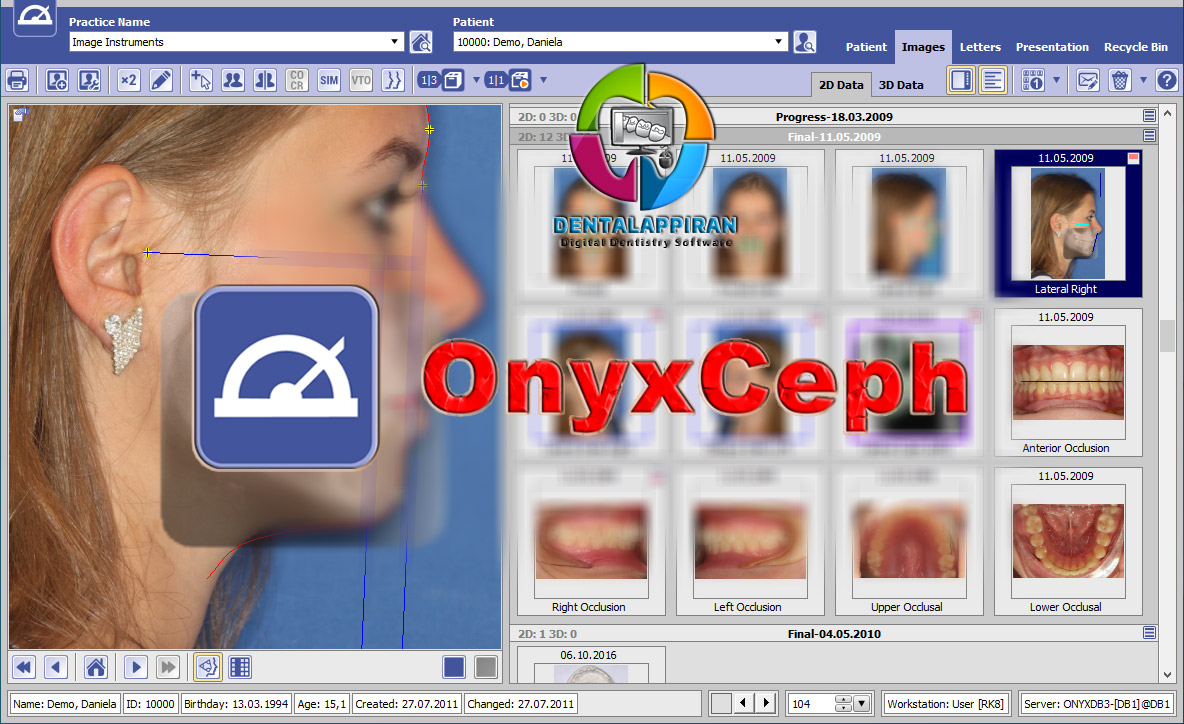The width and height of the screenshot is (1184, 724).
Task: Go to previous image with left arrow
Action: [x=56, y=667]
